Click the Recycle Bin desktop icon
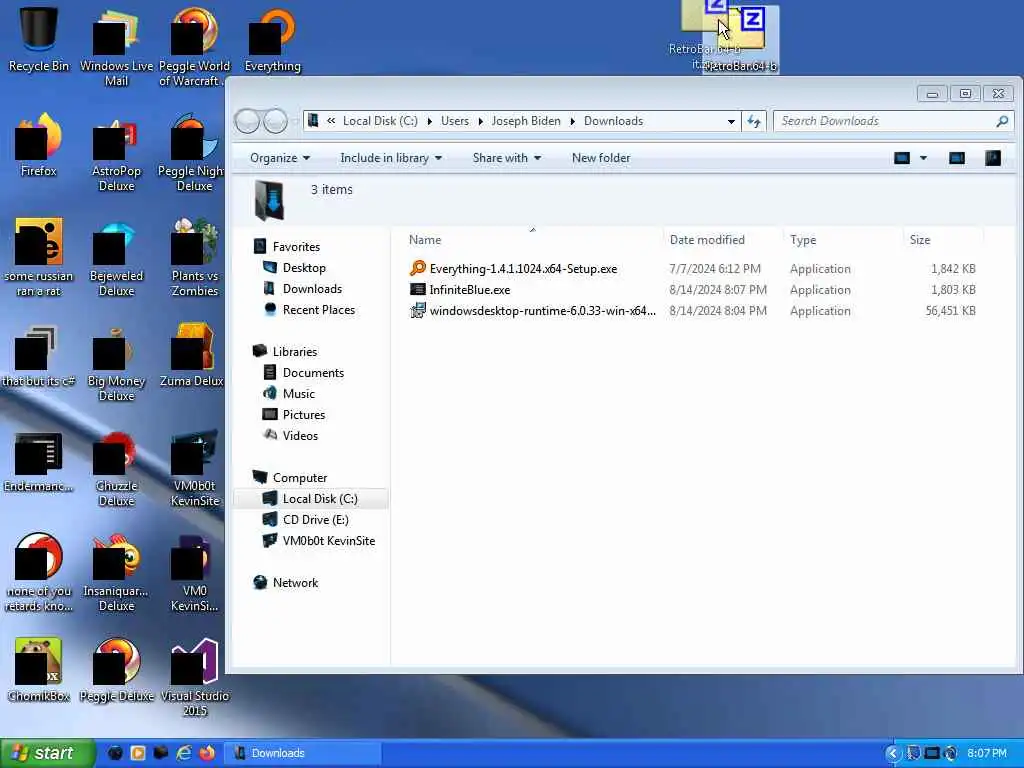 tap(39, 38)
